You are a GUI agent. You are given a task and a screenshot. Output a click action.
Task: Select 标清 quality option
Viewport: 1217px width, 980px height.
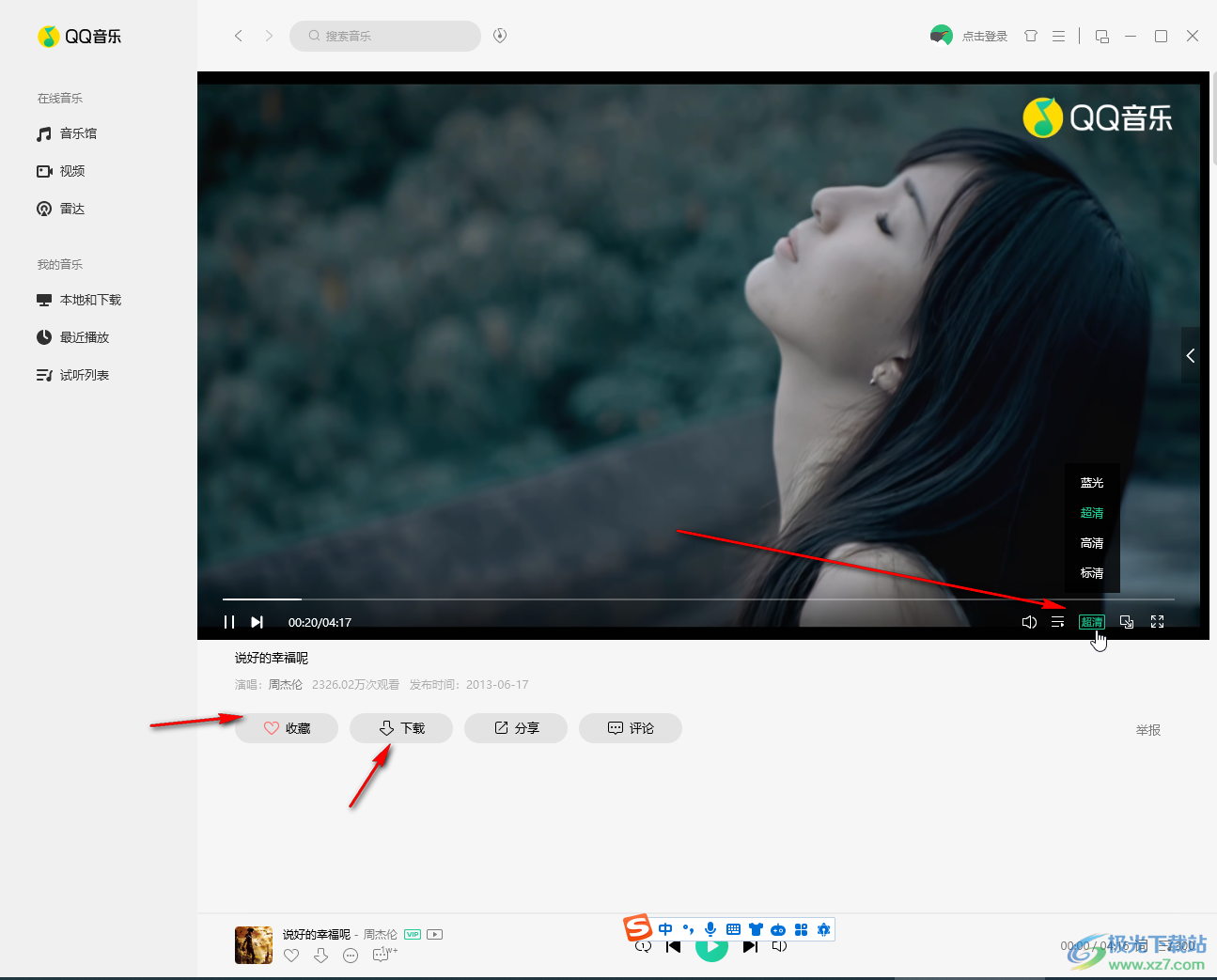pos(1092,573)
